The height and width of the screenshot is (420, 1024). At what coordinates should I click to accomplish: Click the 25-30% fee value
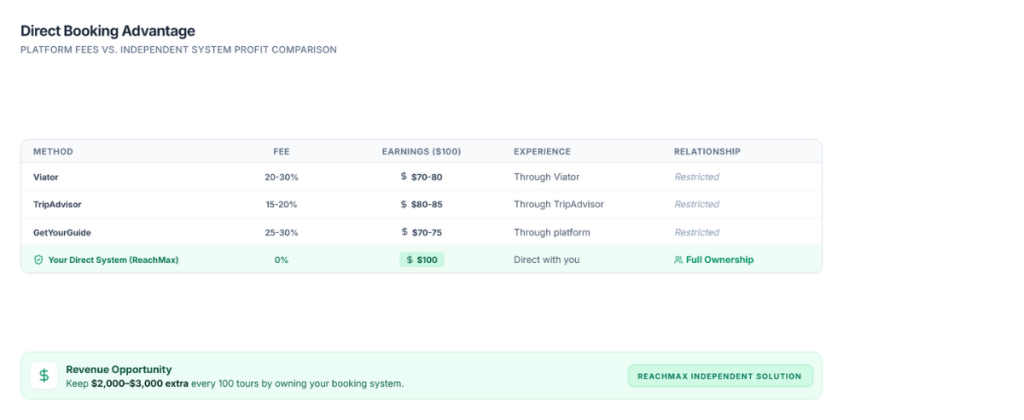(281, 233)
